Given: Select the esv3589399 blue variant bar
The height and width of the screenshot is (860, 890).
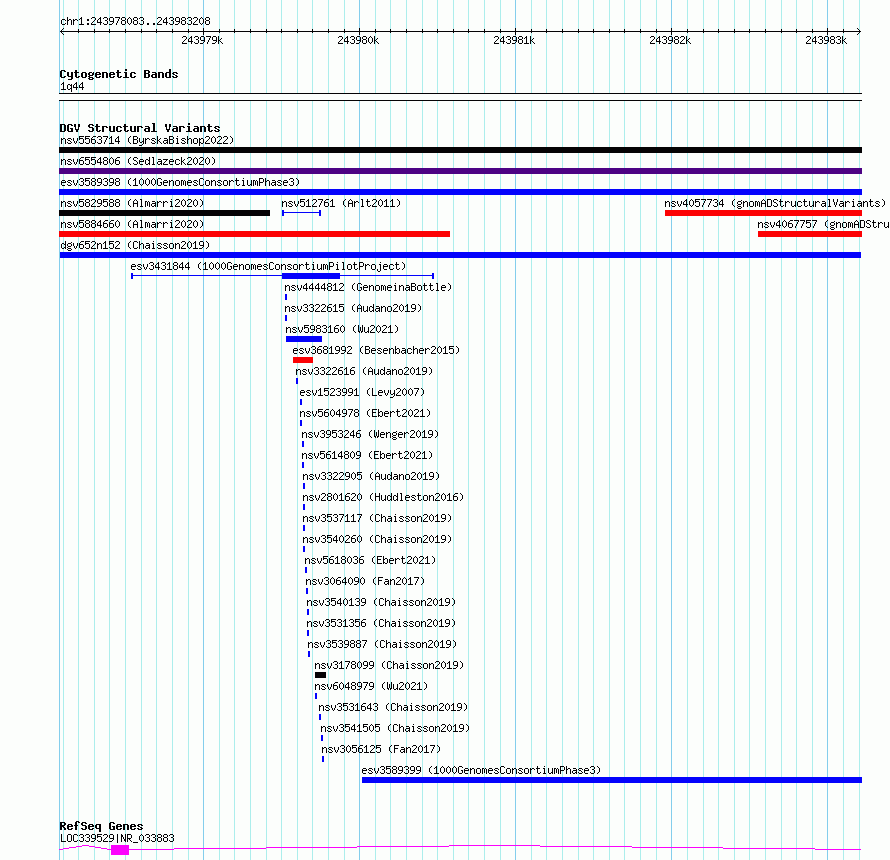Looking at the screenshot, I should pos(612,780).
